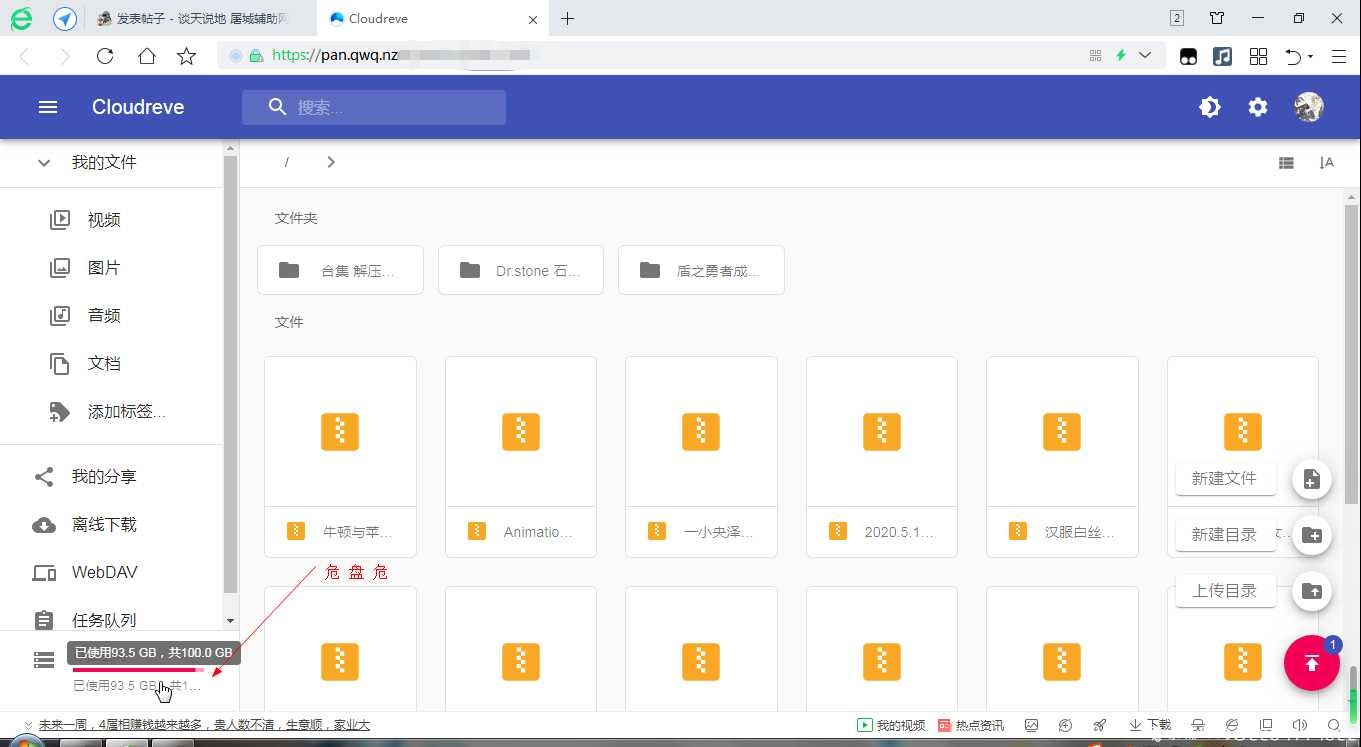Click the Tampermonkey extension icon

click(1188, 57)
